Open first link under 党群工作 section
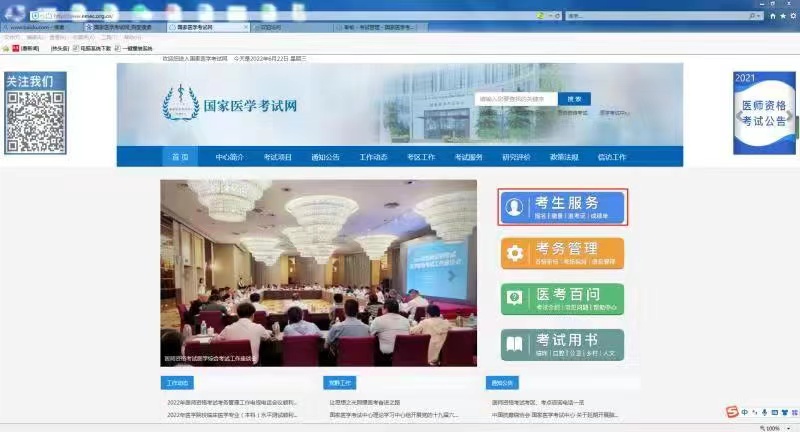Image resolution: width=800 pixels, height=432 pixels. (x=365, y=402)
